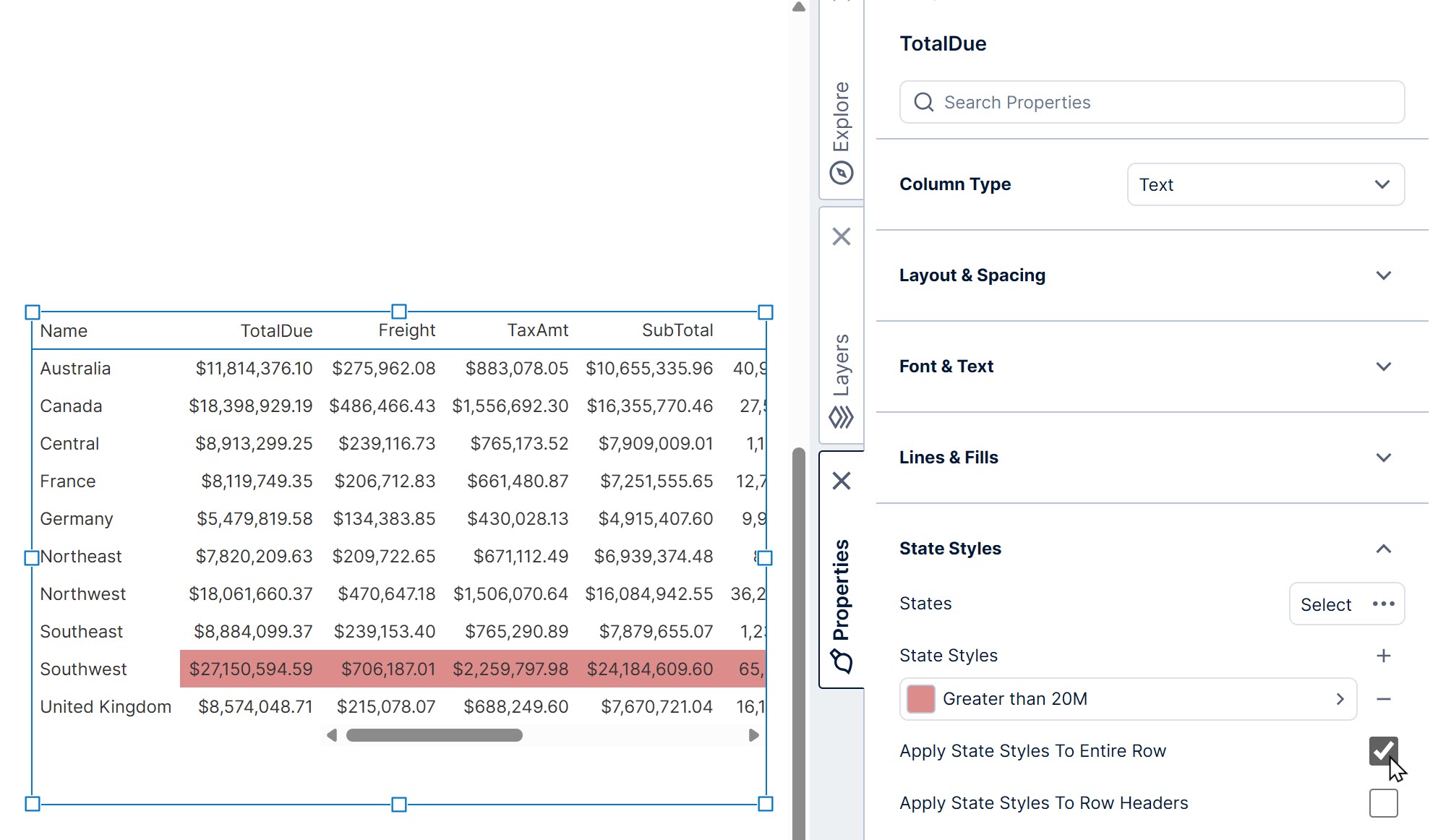Click the Select button for States
This screenshot has width=1438, height=840.
pos(1325,604)
